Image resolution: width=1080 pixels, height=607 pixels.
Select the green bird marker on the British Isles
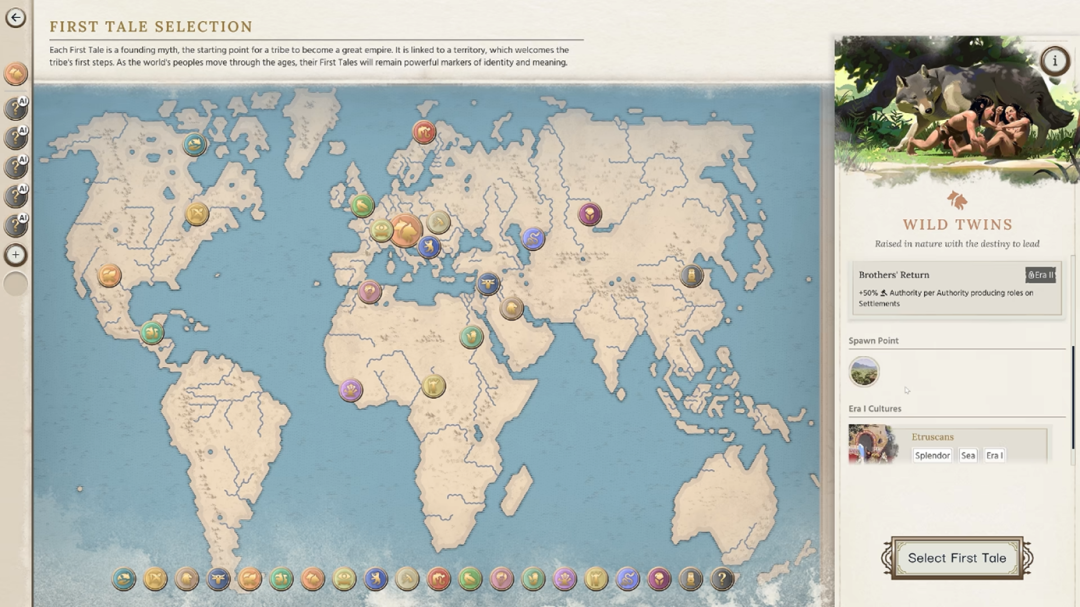(x=362, y=205)
